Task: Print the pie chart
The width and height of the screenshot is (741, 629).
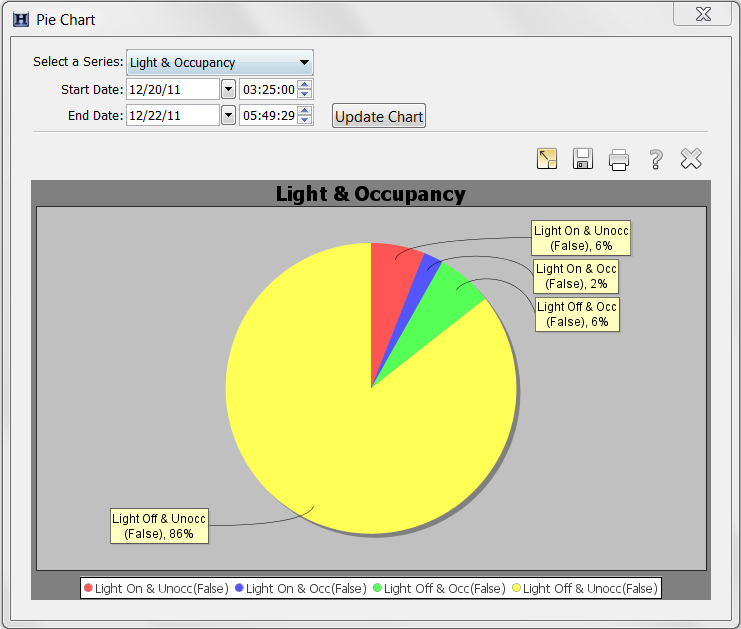Action: 619,158
